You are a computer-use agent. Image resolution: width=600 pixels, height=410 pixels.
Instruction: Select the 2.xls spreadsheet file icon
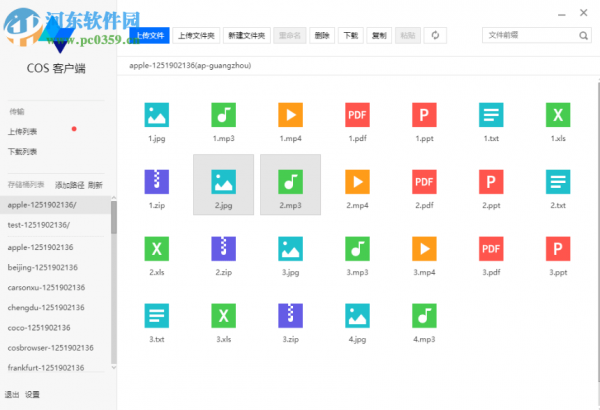157,248
